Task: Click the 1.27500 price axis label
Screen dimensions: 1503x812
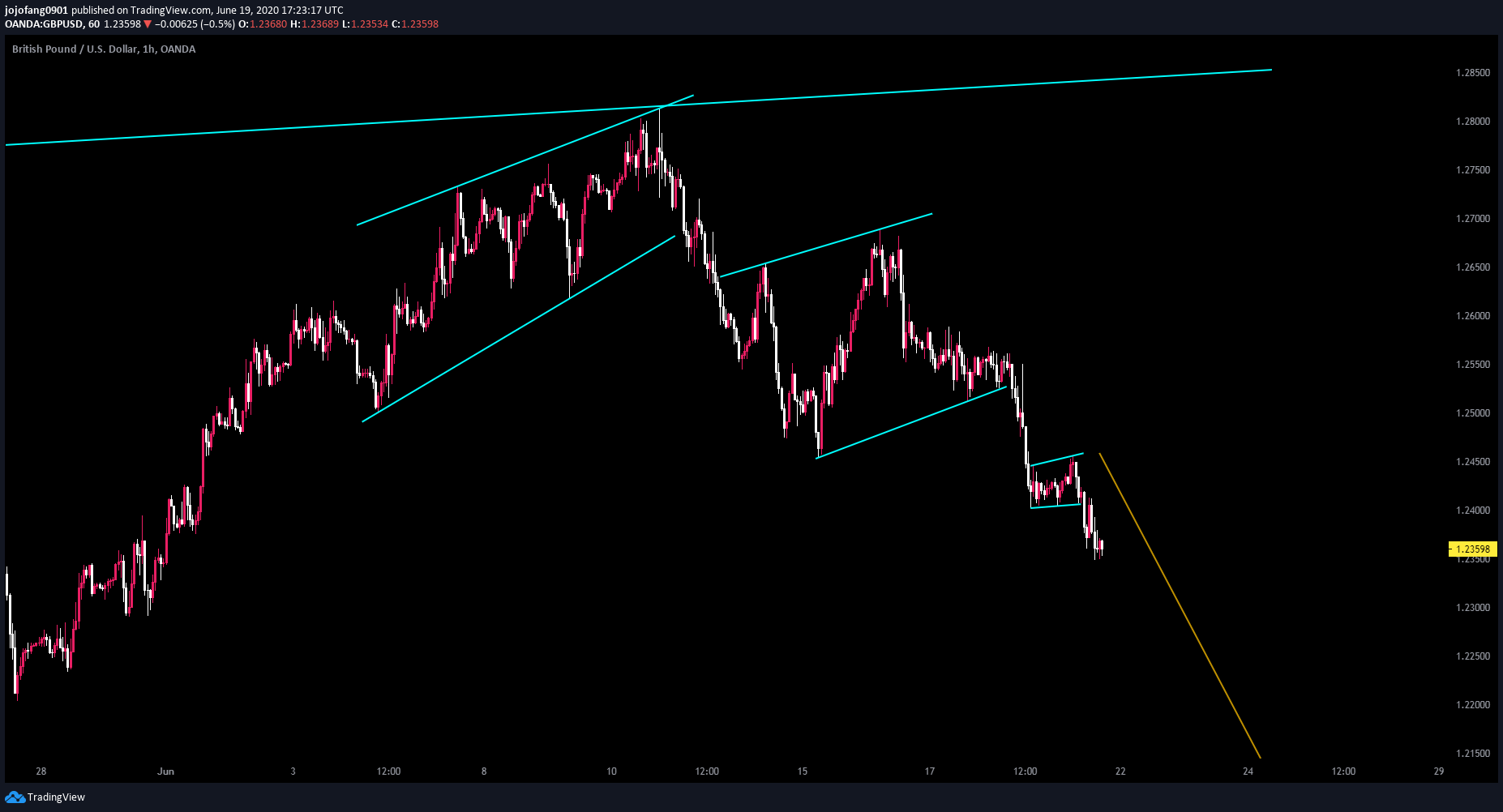Action: point(1473,170)
